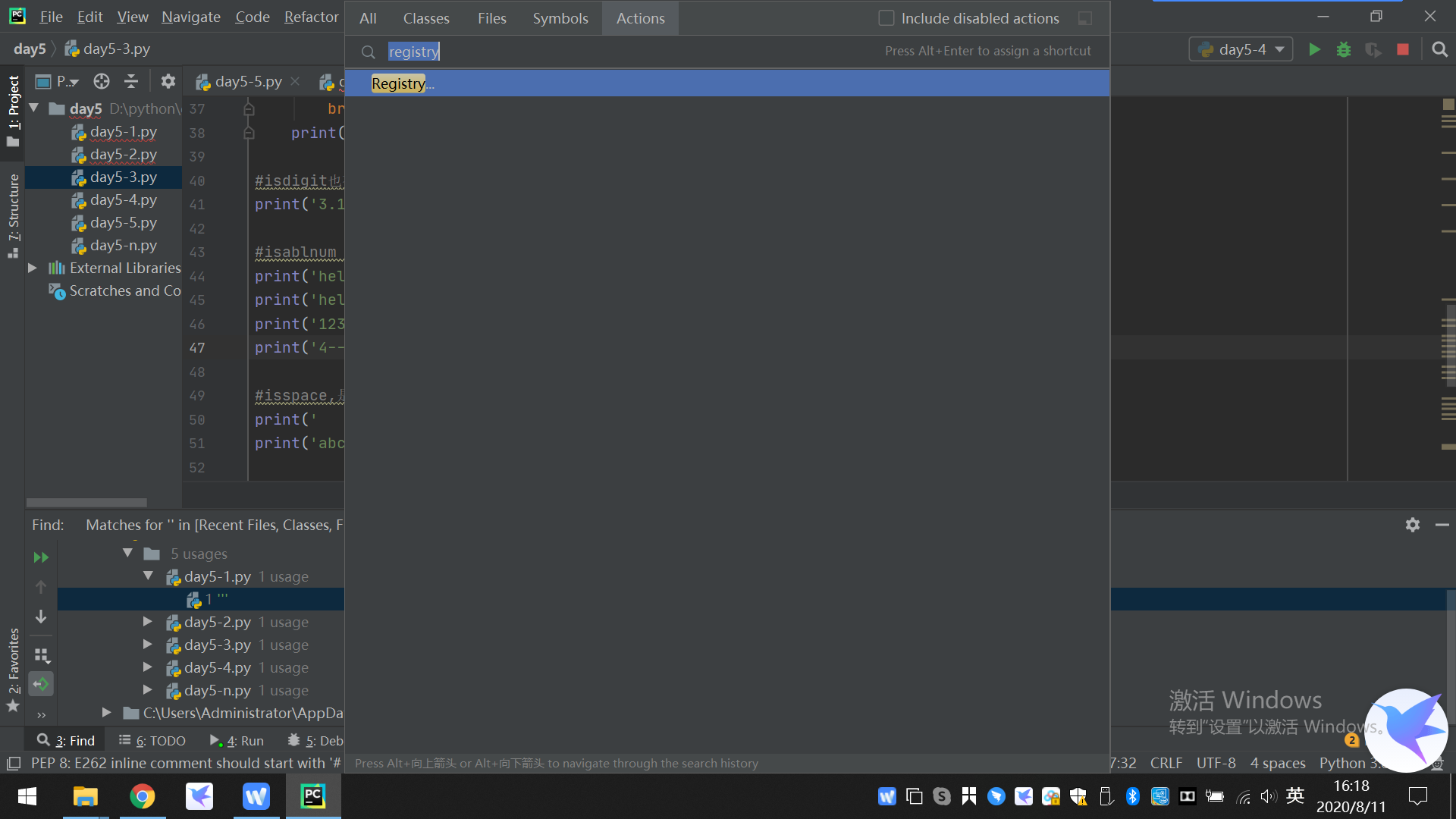1456x819 pixels.
Task: Open Search Everywhere magnifier icon
Action: pyautogui.click(x=1439, y=49)
